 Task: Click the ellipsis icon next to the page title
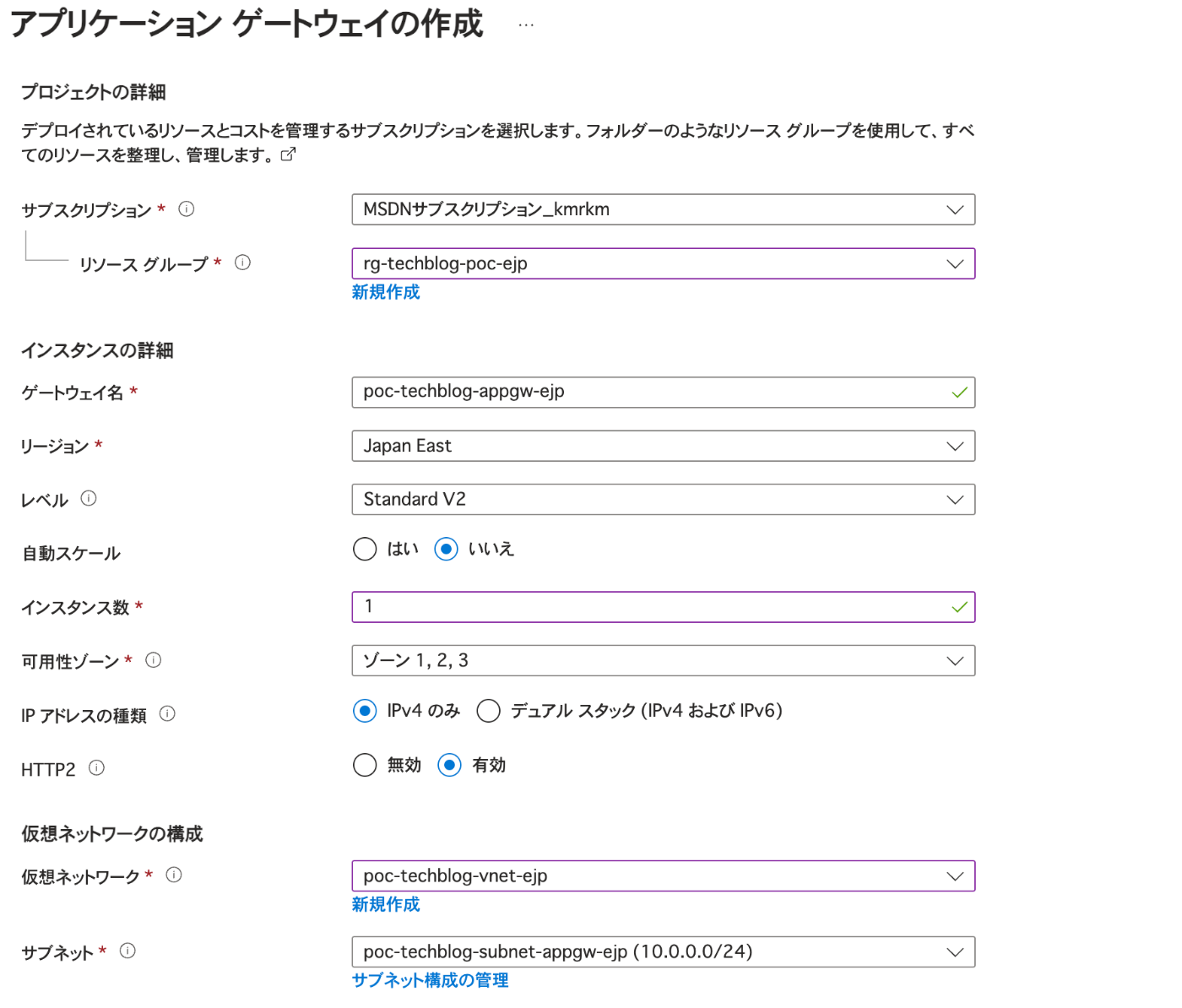pyautogui.click(x=525, y=24)
